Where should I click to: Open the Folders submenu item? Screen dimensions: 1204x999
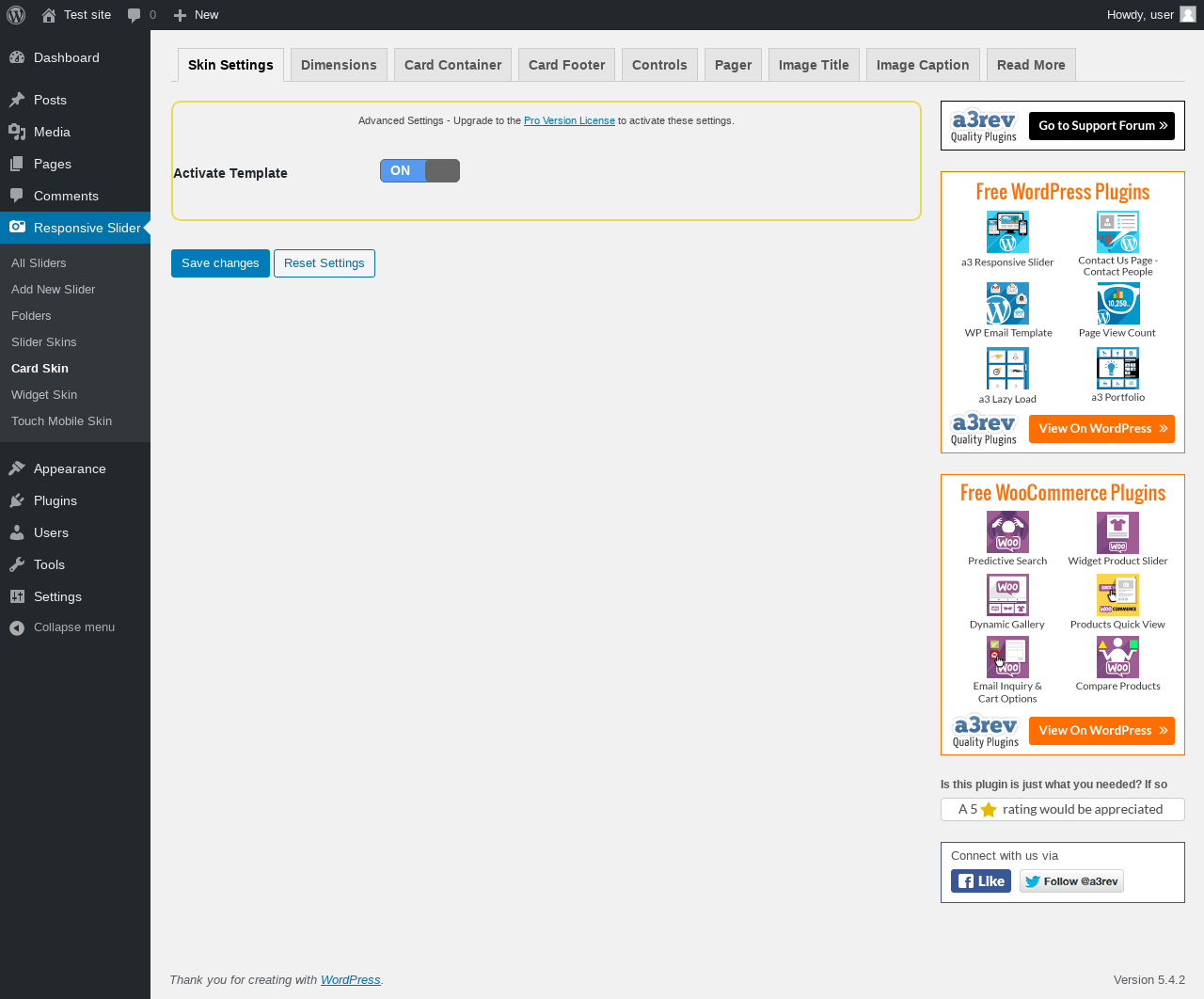[x=31, y=315]
